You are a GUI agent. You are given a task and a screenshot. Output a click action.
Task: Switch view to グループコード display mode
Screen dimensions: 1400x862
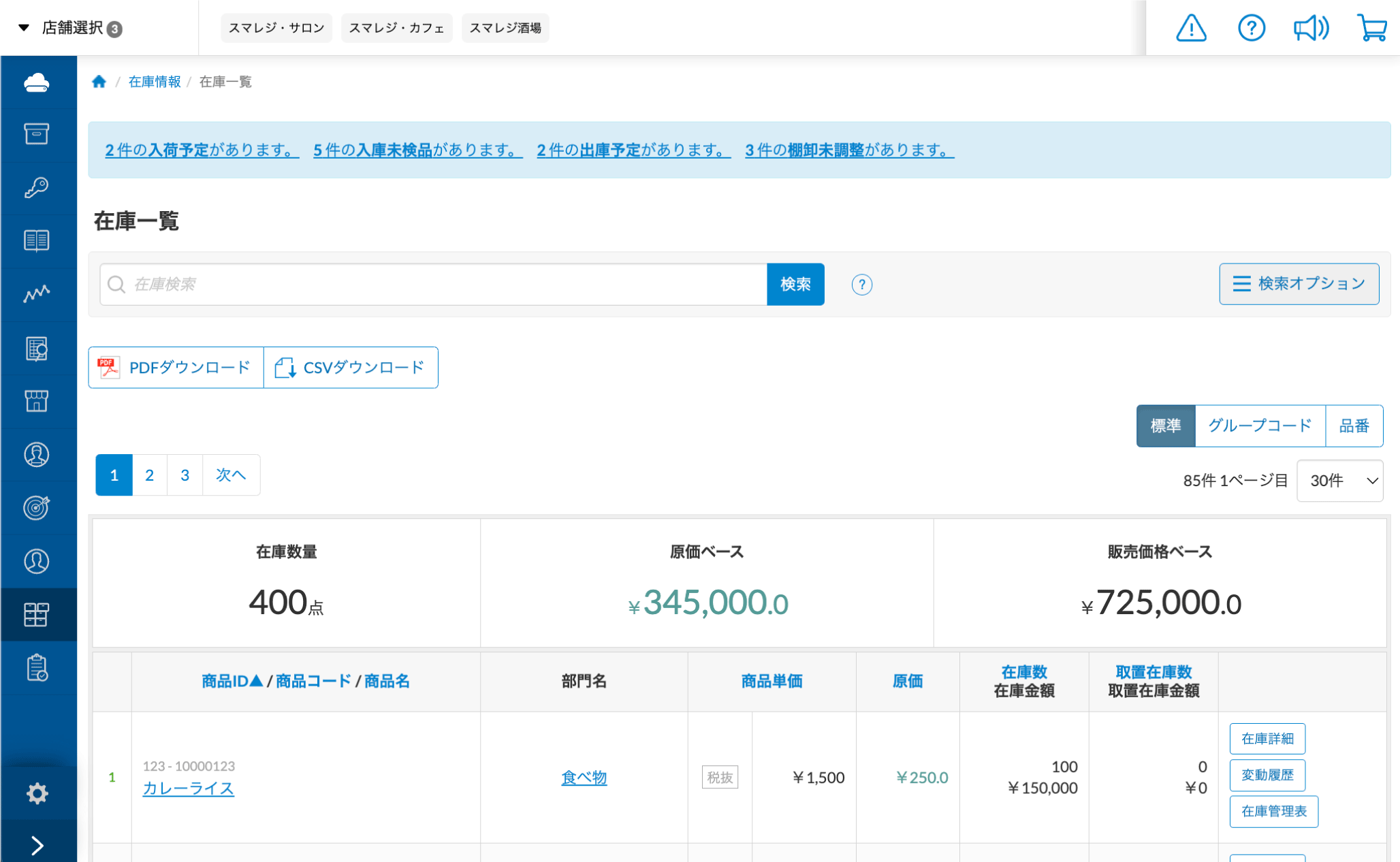(x=1260, y=426)
